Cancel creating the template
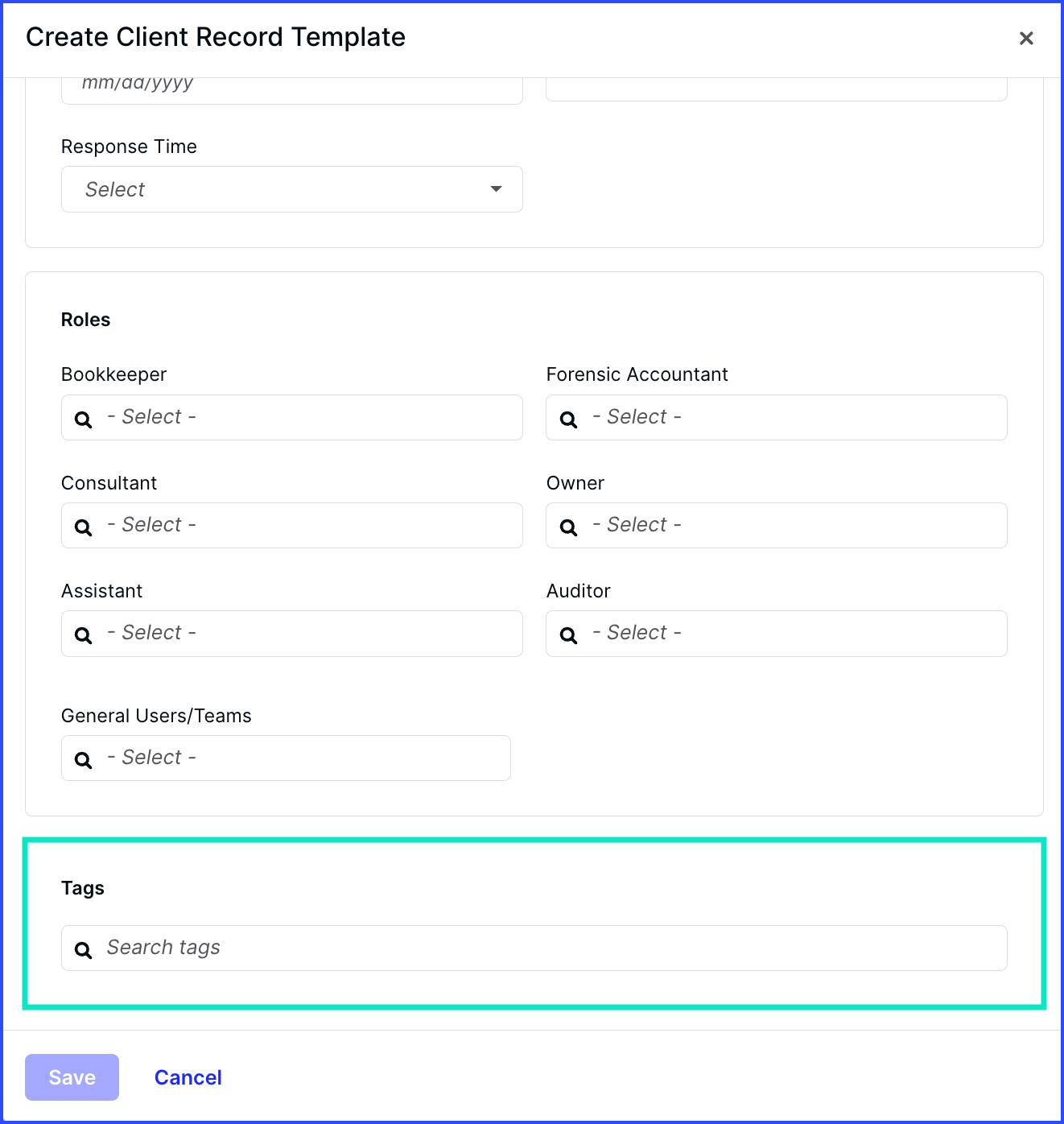This screenshot has height=1124, width=1064. click(188, 1076)
